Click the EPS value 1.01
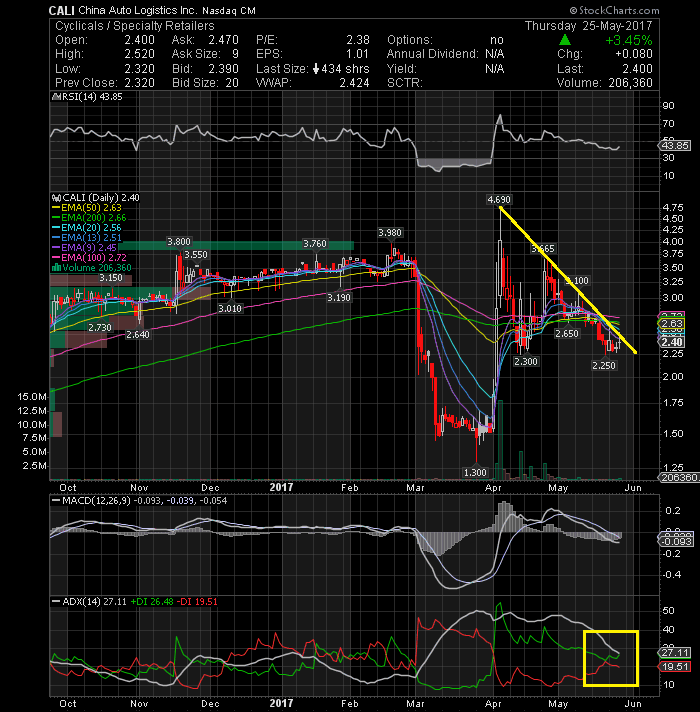This screenshot has width=700, height=712. tap(358, 54)
